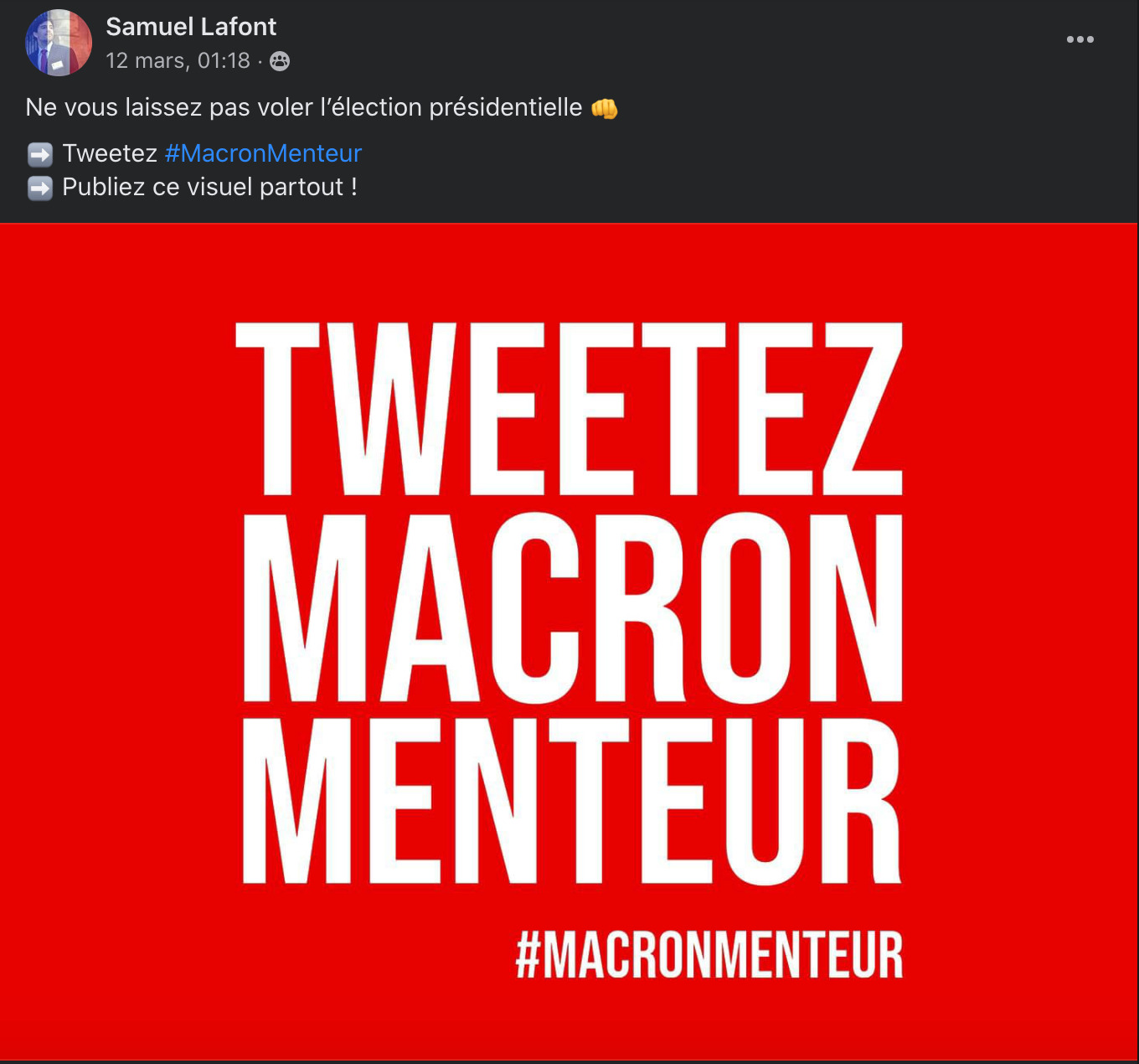Open the three-dots post options menu
1139x1064 pixels.
pyautogui.click(x=1080, y=39)
